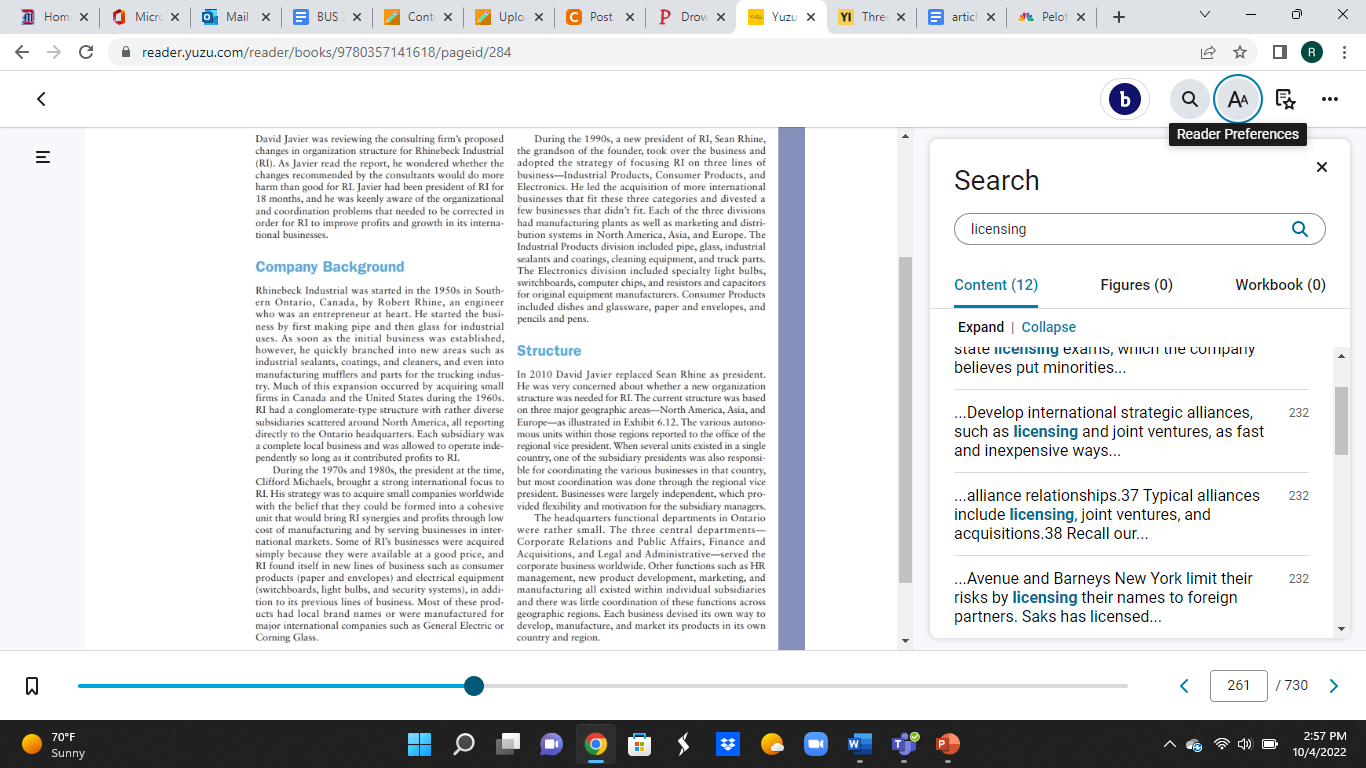
Task: Open a new browser tab
Action: (x=1119, y=17)
